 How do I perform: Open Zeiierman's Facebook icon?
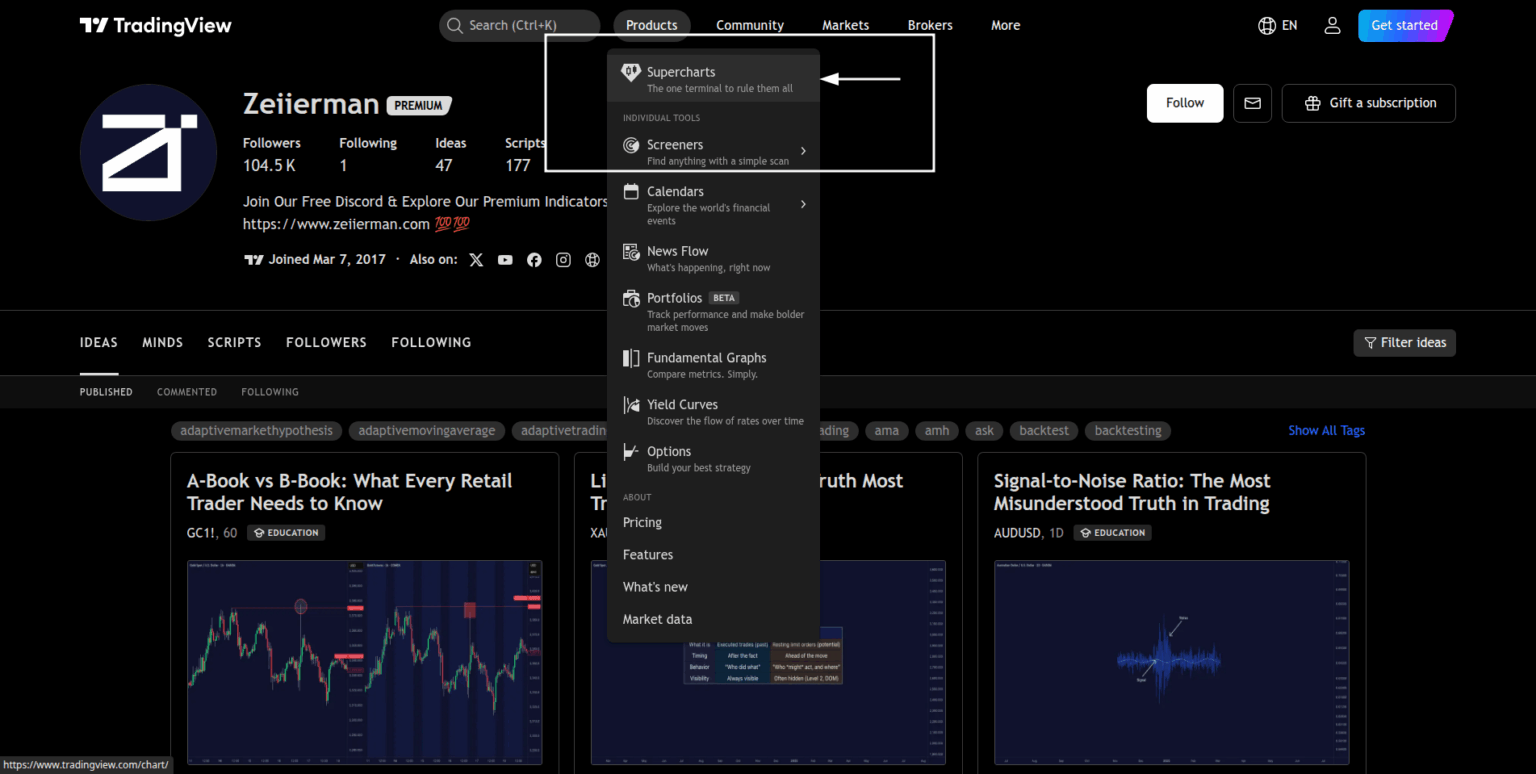pos(534,259)
